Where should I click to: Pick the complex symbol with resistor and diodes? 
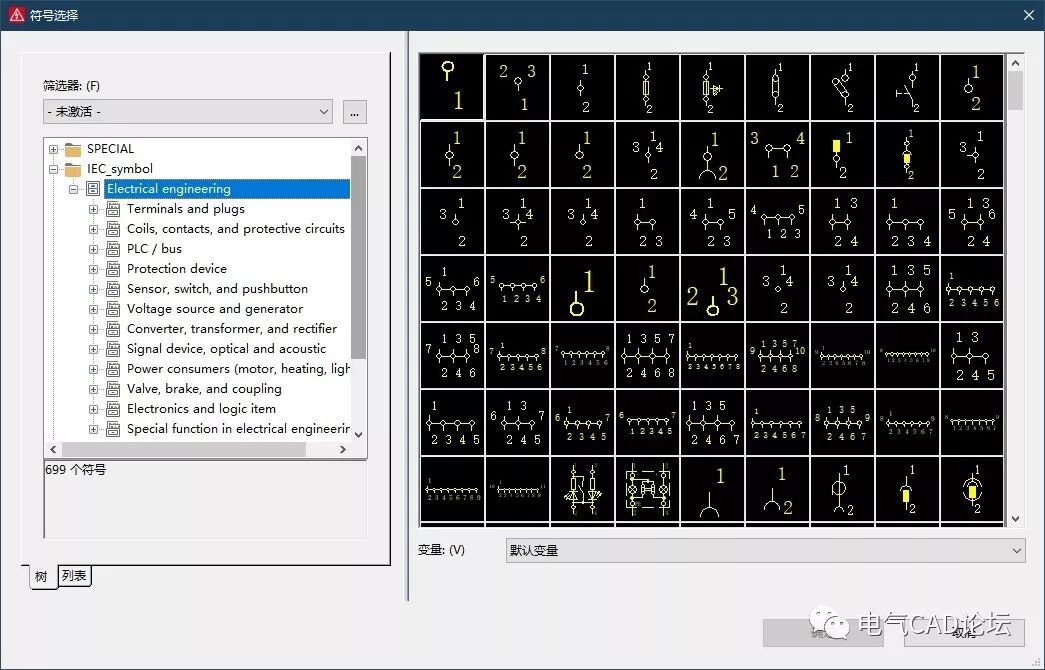582,489
